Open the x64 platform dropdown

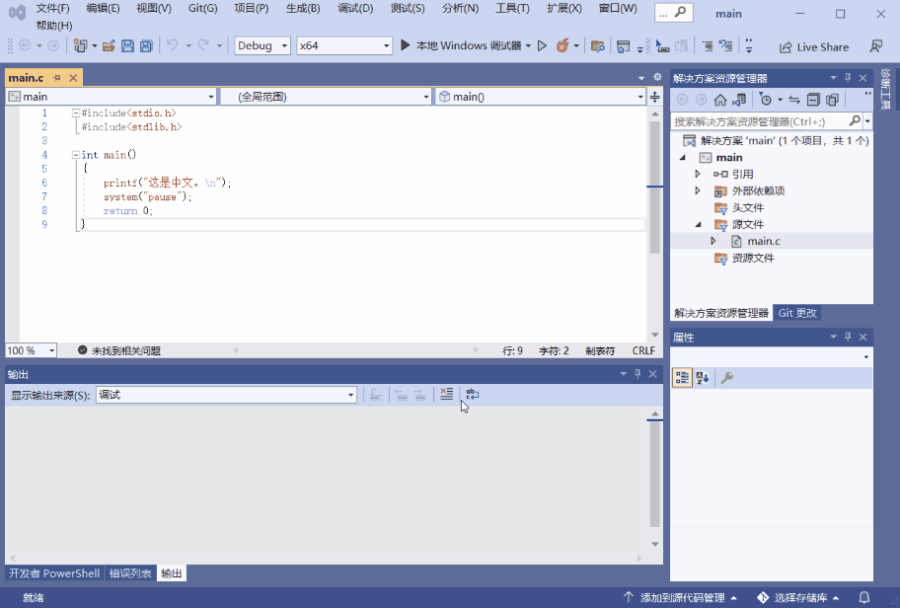[x=344, y=46]
